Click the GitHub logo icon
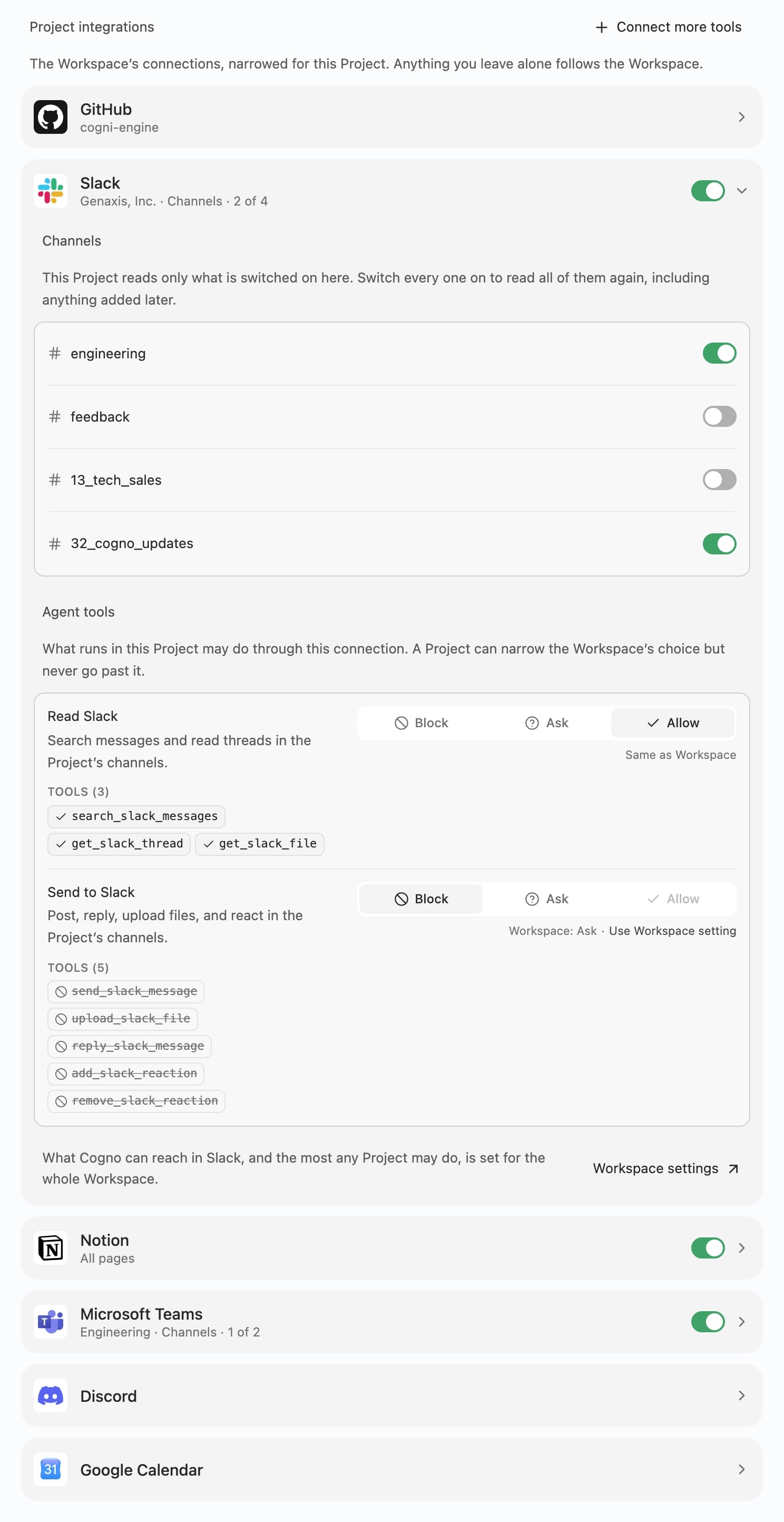This screenshot has height=1522, width=784. pyautogui.click(x=50, y=117)
